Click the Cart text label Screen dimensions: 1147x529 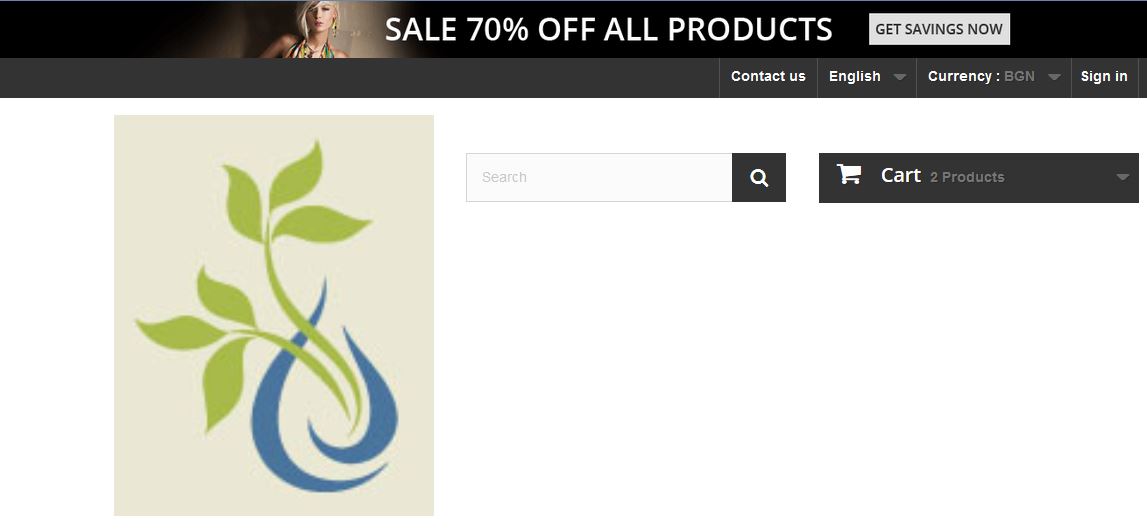tap(900, 175)
